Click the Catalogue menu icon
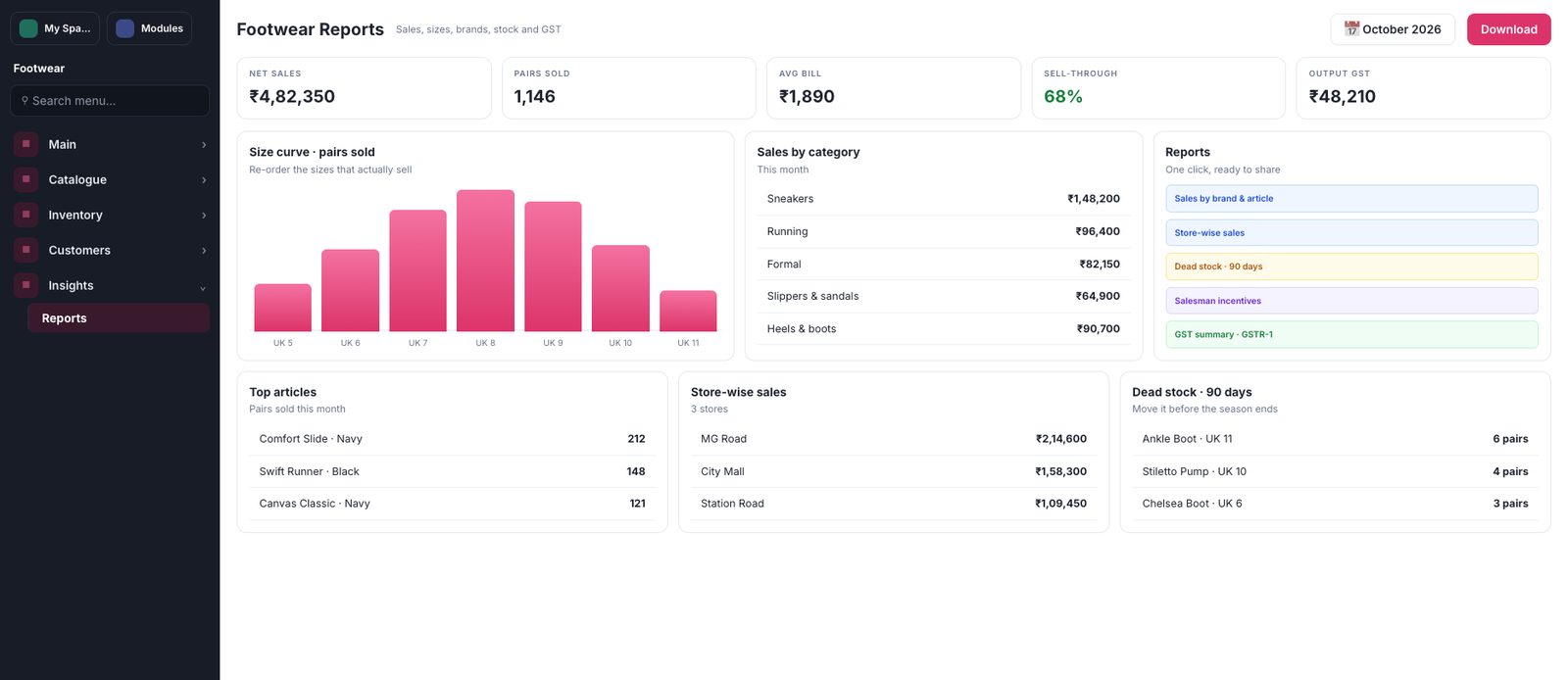The height and width of the screenshot is (680, 1568). pos(26,179)
